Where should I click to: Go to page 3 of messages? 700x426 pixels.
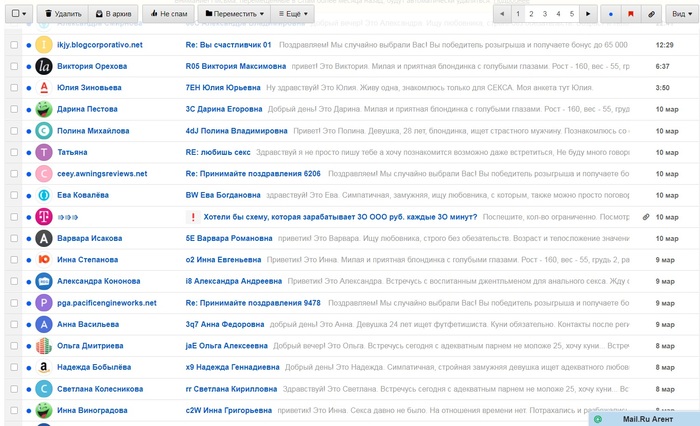(x=544, y=15)
